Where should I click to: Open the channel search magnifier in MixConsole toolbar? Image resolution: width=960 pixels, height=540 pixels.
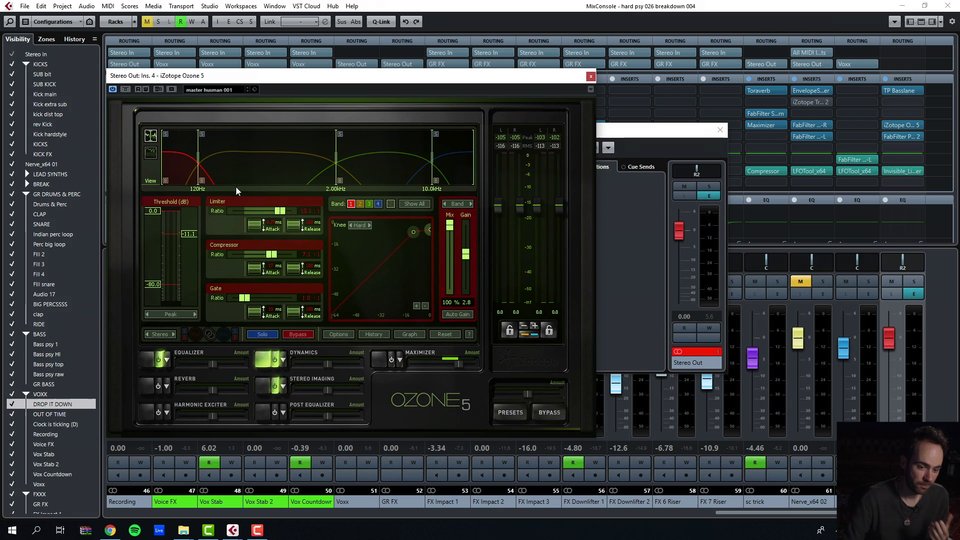10,21
